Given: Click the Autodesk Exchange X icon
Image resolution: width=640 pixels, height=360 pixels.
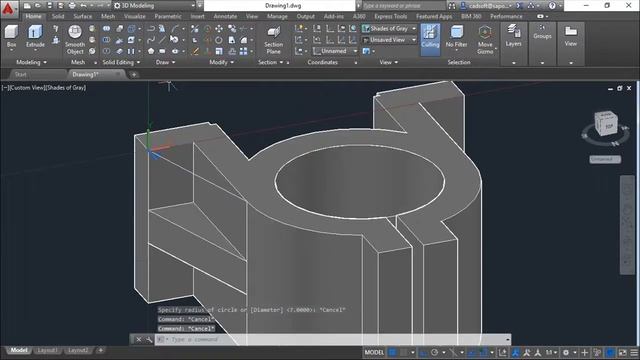Looking at the screenshot, I should 520,6.
